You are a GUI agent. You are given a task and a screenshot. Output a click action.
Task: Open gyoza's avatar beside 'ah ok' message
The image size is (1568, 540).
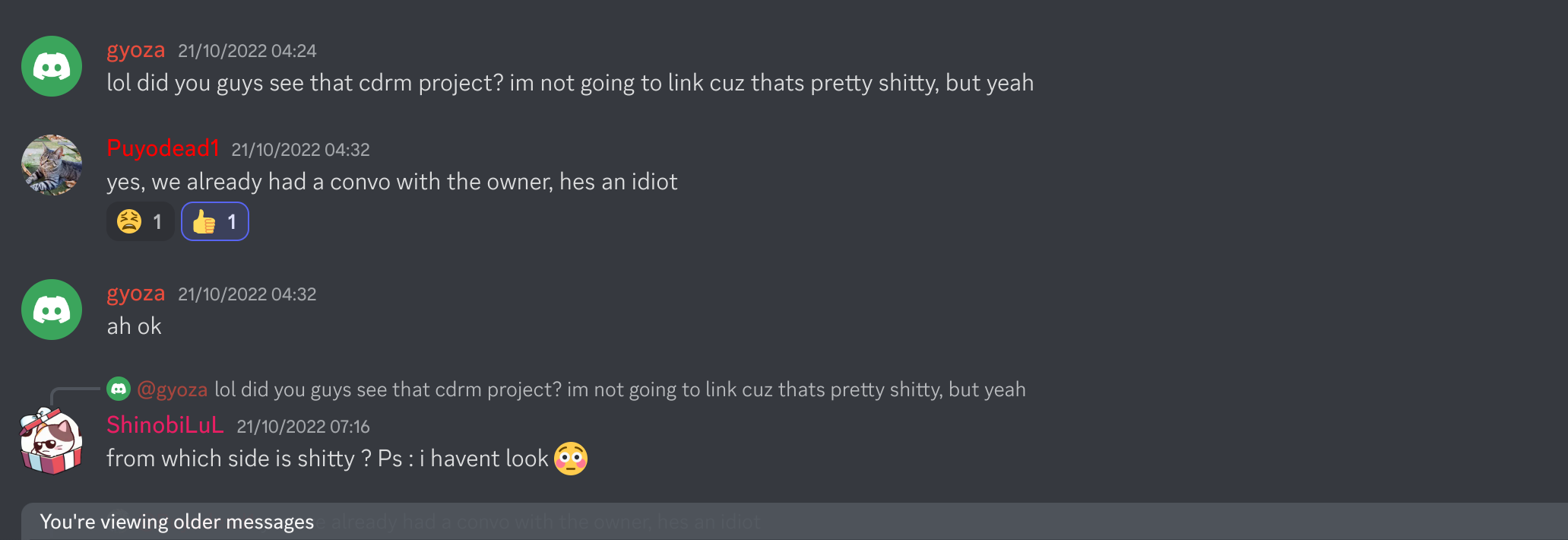click(52, 310)
